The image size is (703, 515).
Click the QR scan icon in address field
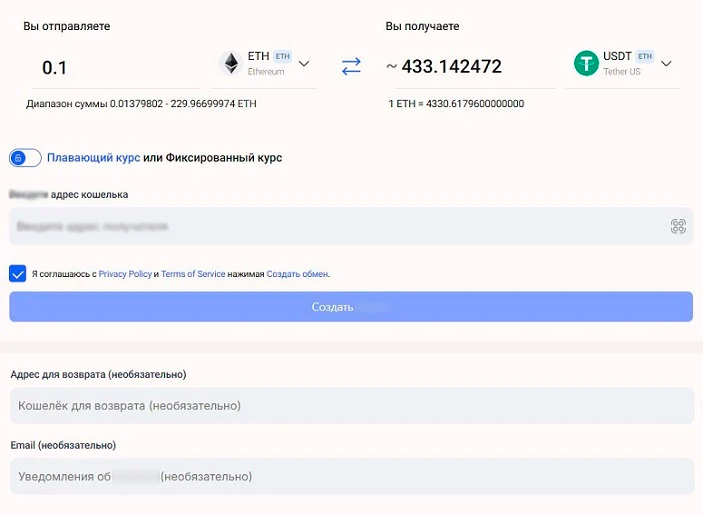[678, 226]
